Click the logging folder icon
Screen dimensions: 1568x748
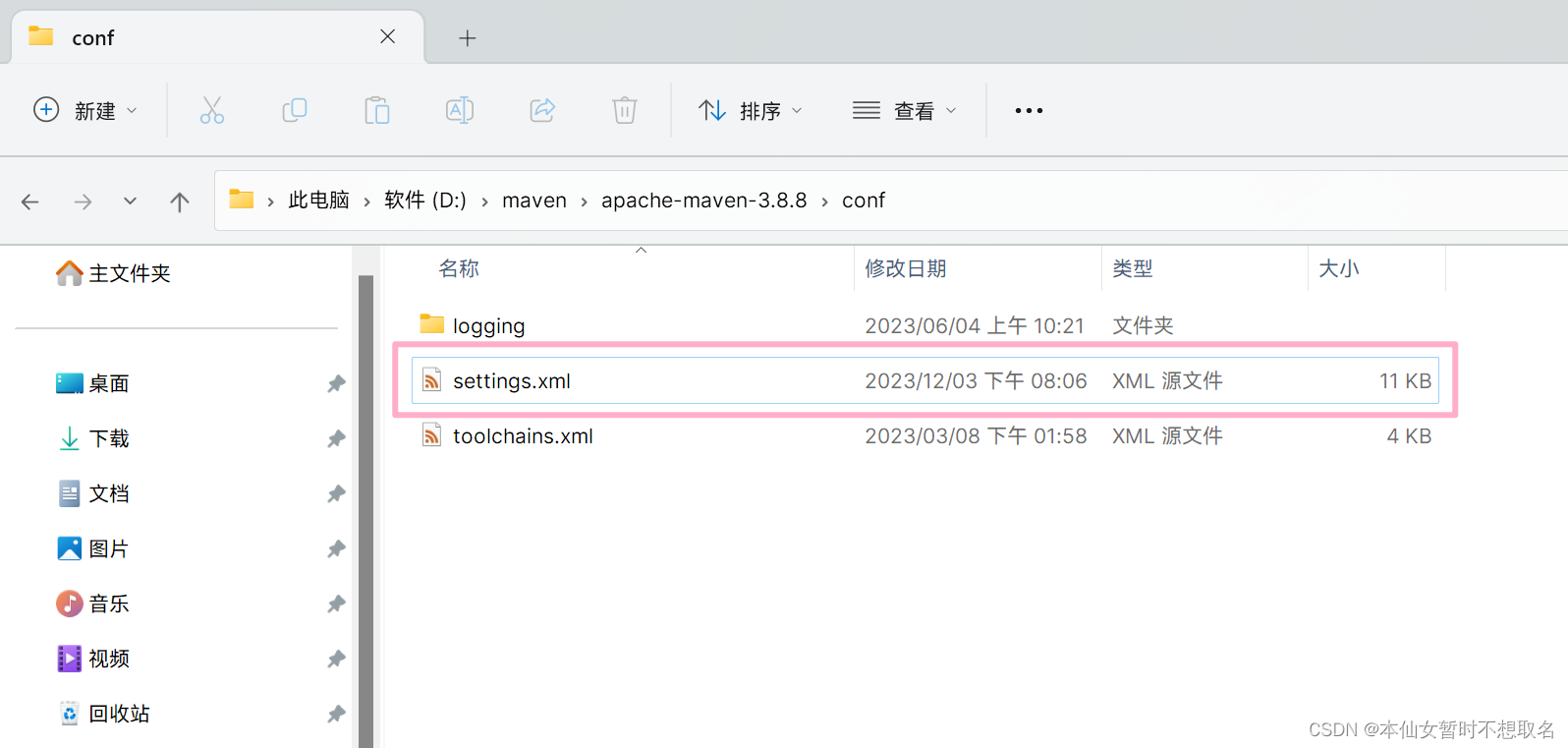(431, 323)
